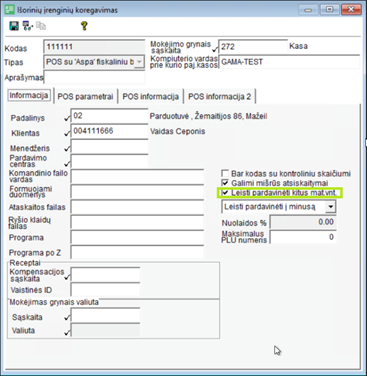This screenshot has height=376, width=367.
Task: Click the lookup checkmark beside Pardavimo centras
Action: tap(67, 164)
